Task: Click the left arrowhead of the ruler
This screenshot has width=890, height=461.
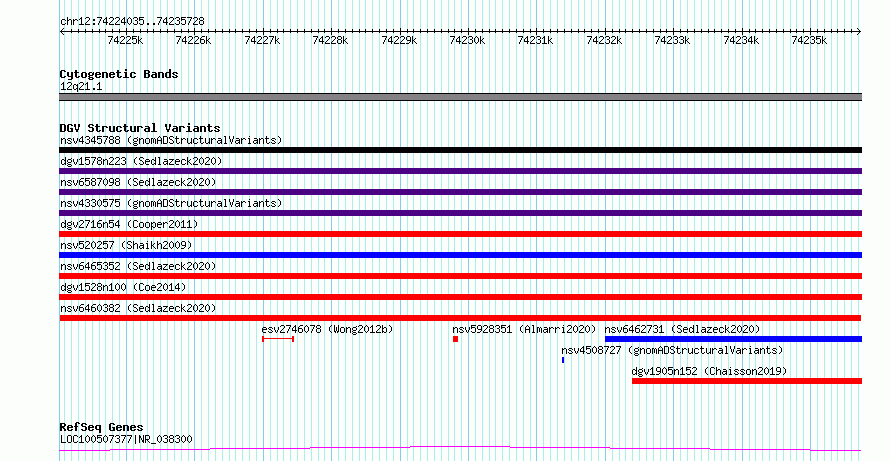Action: click(x=62, y=32)
